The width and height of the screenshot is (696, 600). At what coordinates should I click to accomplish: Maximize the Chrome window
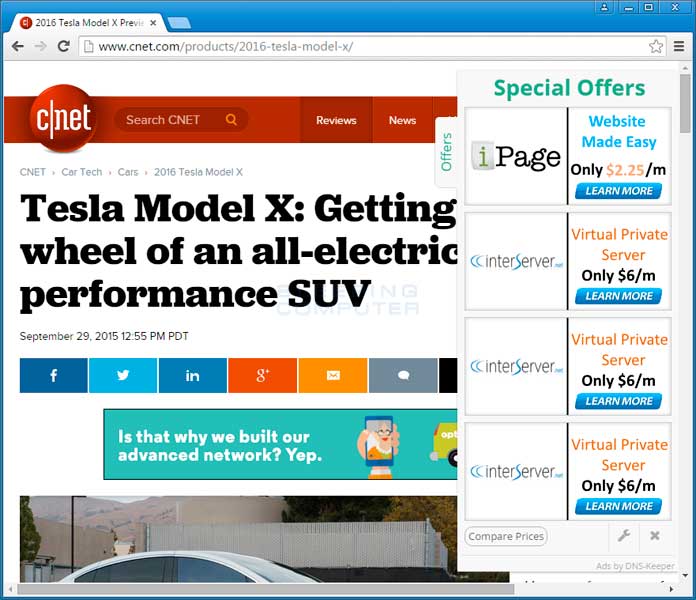click(x=649, y=7)
